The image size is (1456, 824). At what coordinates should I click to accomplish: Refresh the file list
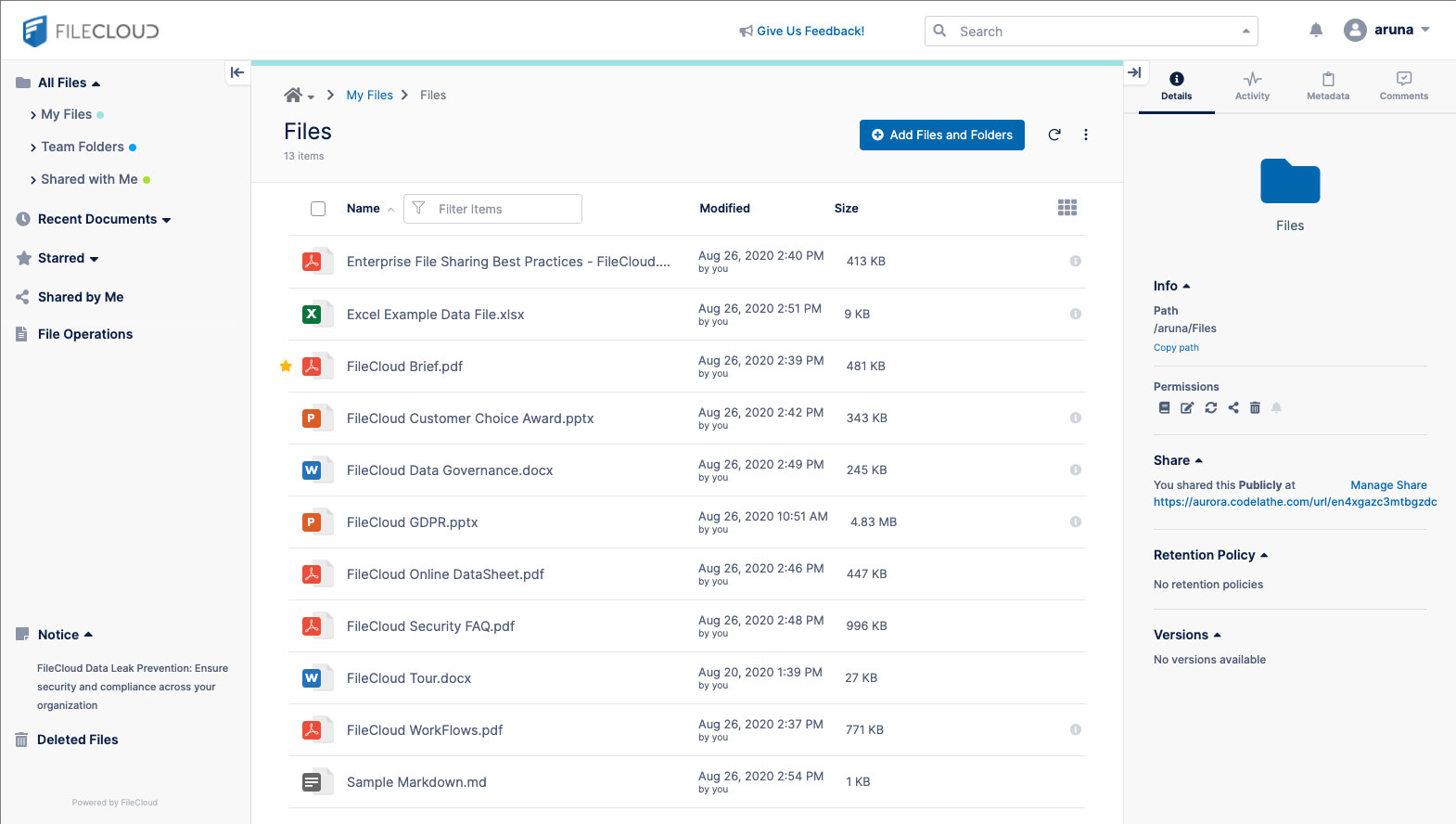1054,135
